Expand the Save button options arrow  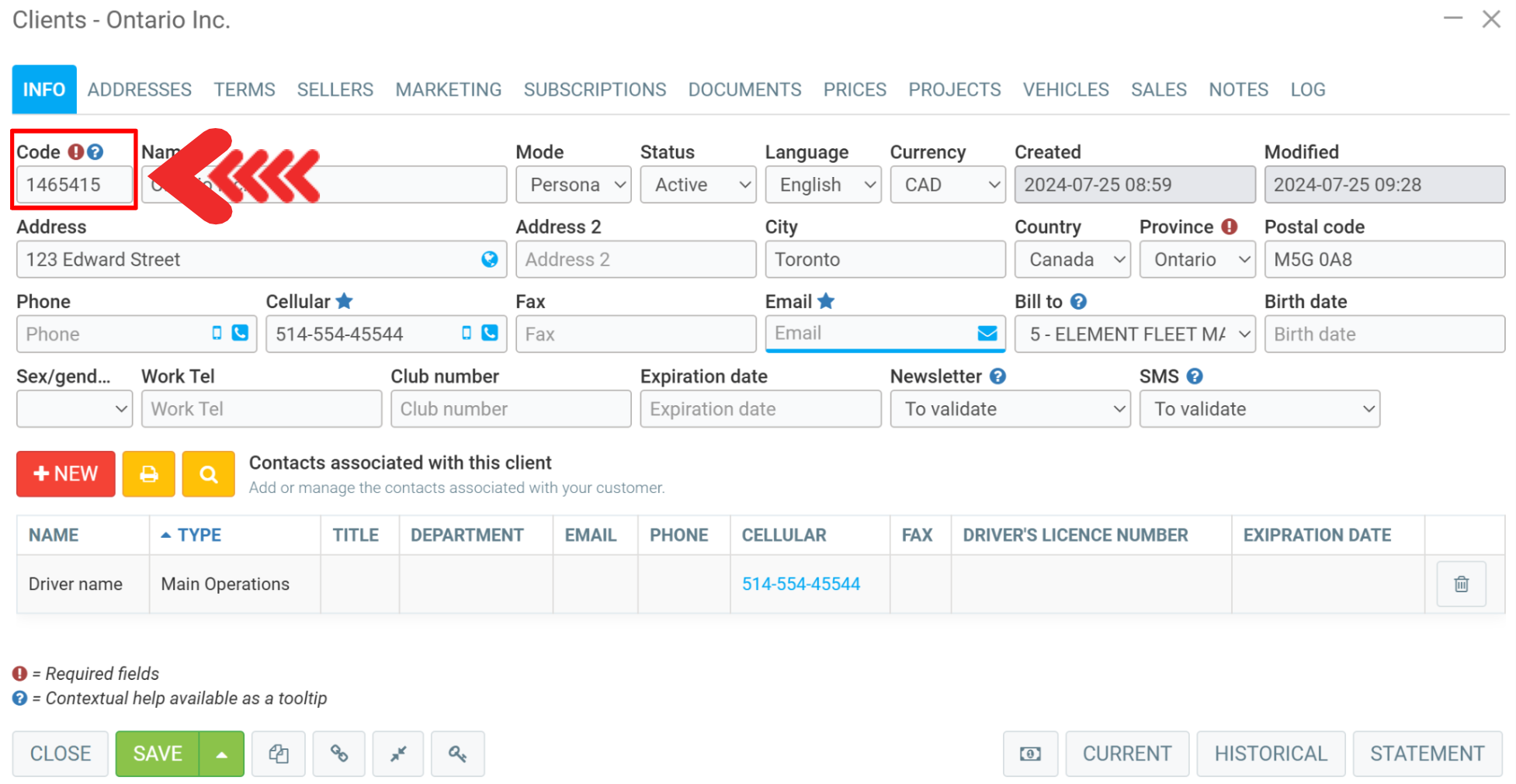(x=222, y=754)
